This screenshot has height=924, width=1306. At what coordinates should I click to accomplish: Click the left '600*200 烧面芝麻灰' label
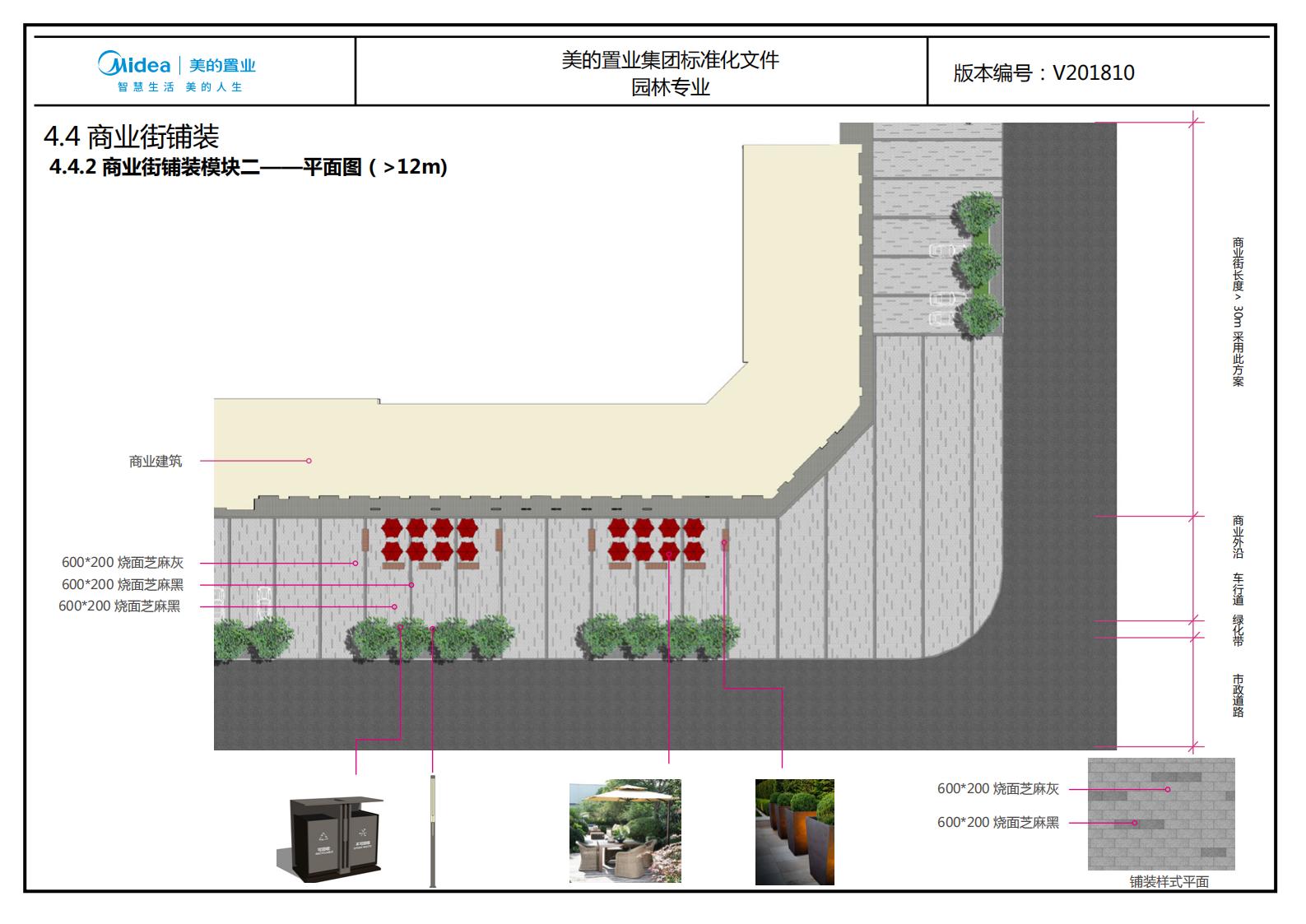123,563
